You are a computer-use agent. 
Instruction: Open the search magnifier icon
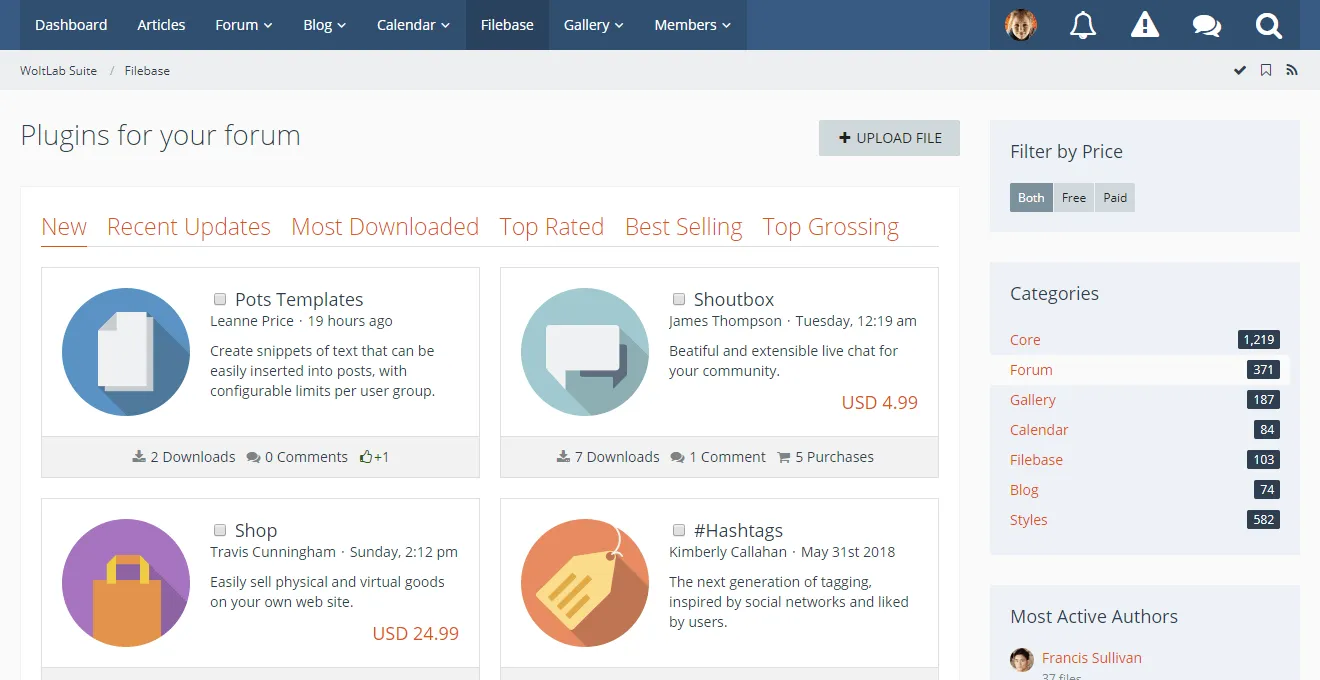pyautogui.click(x=1269, y=25)
